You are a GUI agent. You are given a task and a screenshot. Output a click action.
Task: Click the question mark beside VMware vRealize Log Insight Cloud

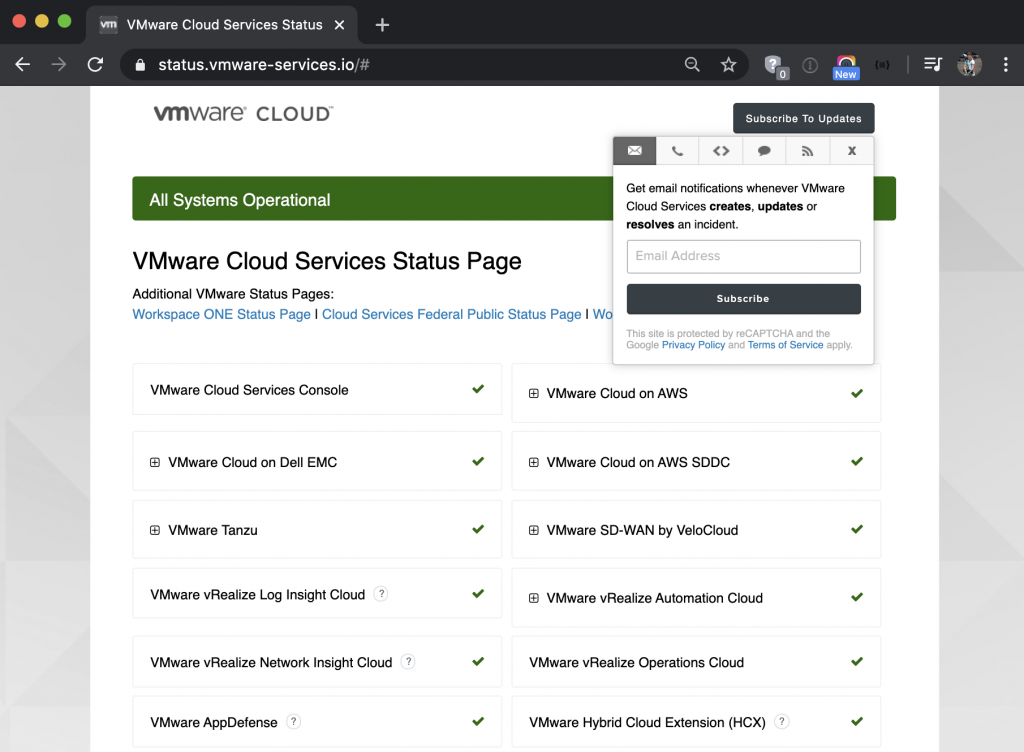tap(381, 593)
